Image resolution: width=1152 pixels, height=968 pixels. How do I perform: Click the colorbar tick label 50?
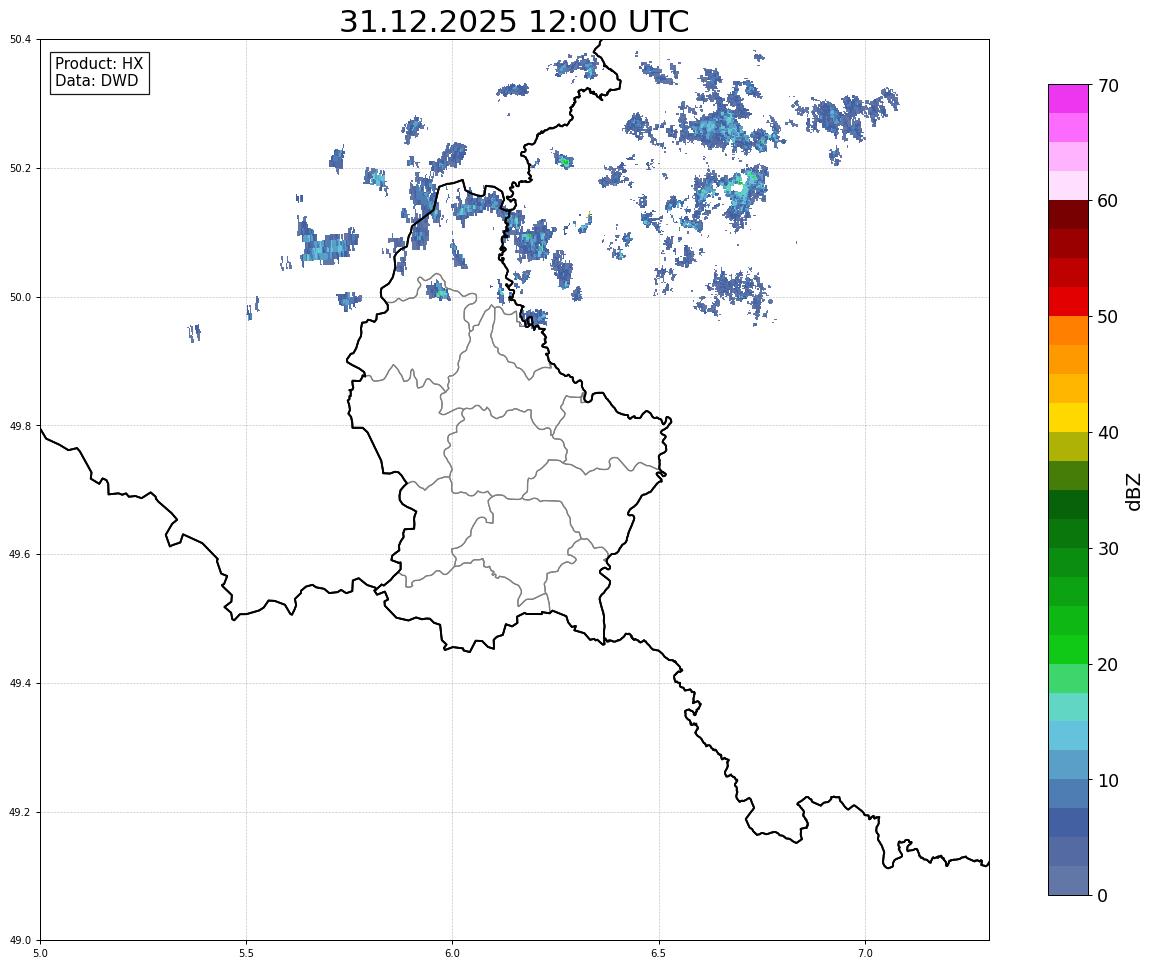pyautogui.click(x=1108, y=317)
